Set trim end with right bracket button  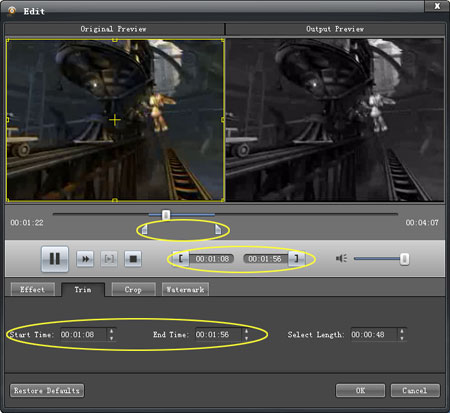click(296, 259)
